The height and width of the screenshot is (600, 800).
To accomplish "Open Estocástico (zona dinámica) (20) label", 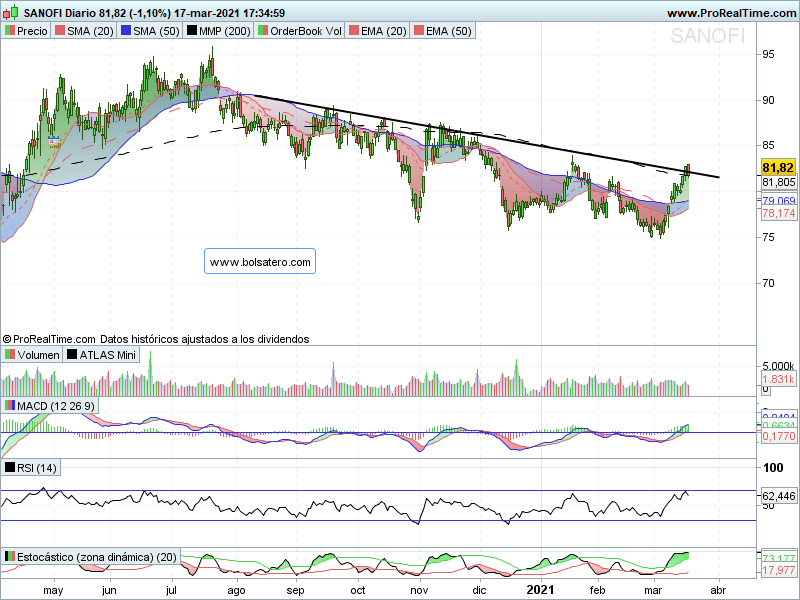I will [91, 557].
